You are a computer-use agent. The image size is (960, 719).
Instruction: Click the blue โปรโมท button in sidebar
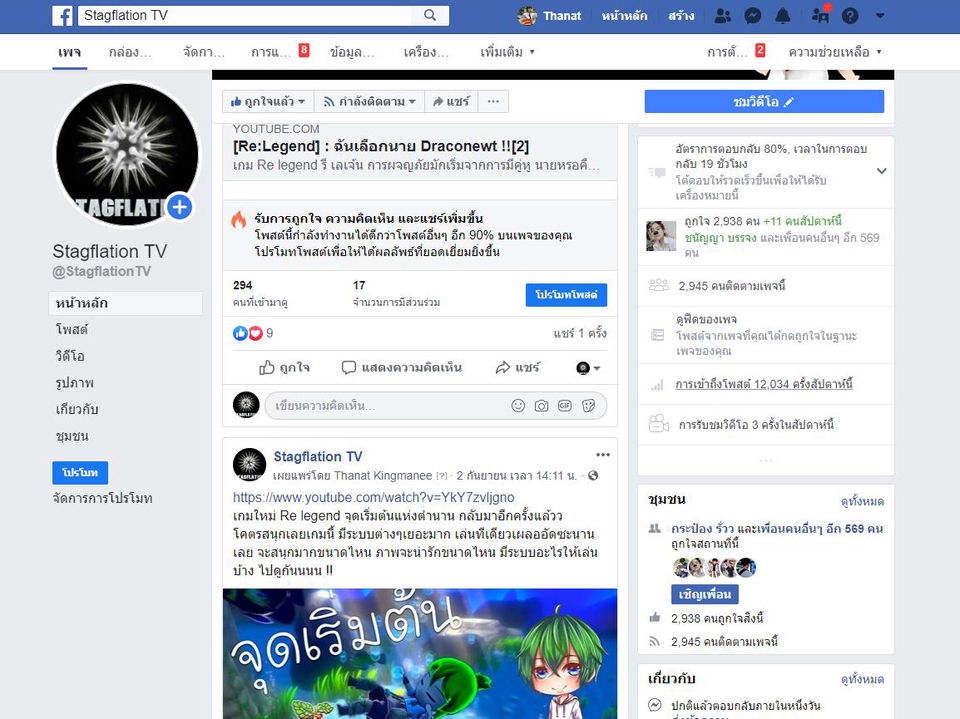[x=80, y=473]
